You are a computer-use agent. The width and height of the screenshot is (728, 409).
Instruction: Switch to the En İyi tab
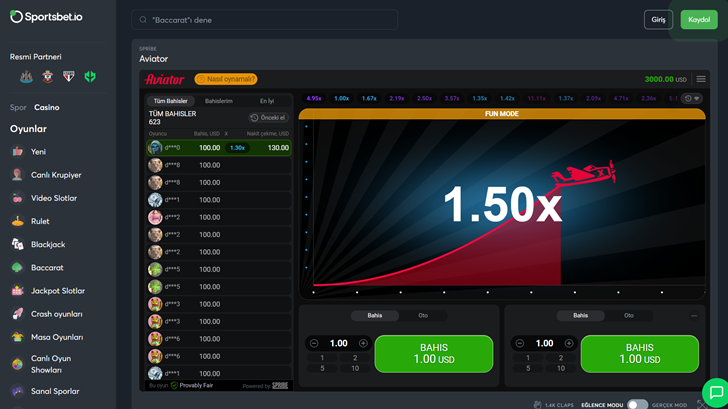coord(267,101)
